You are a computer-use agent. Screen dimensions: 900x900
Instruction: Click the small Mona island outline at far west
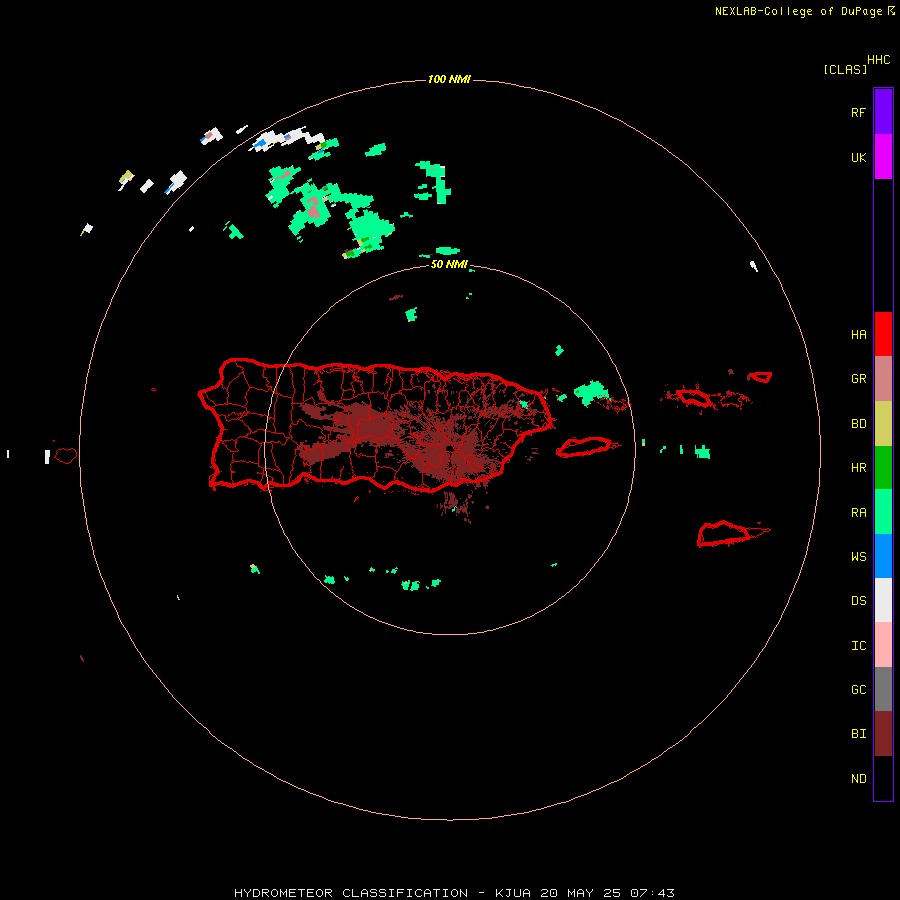tap(65, 456)
